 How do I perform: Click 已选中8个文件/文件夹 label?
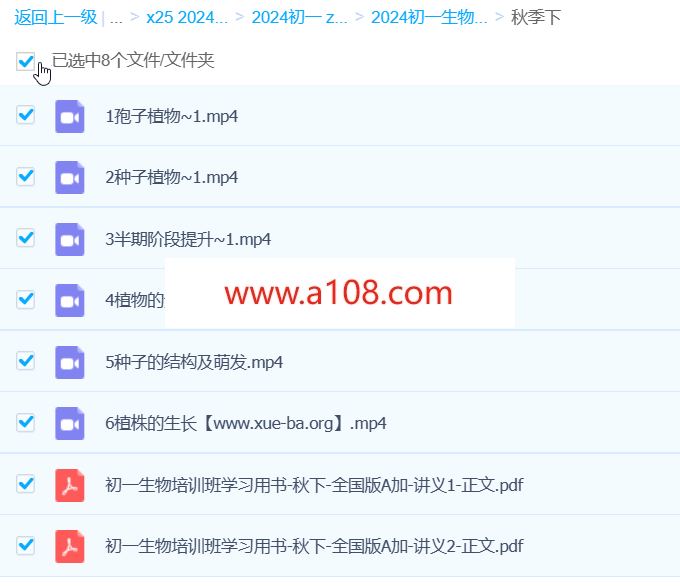pos(133,60)
